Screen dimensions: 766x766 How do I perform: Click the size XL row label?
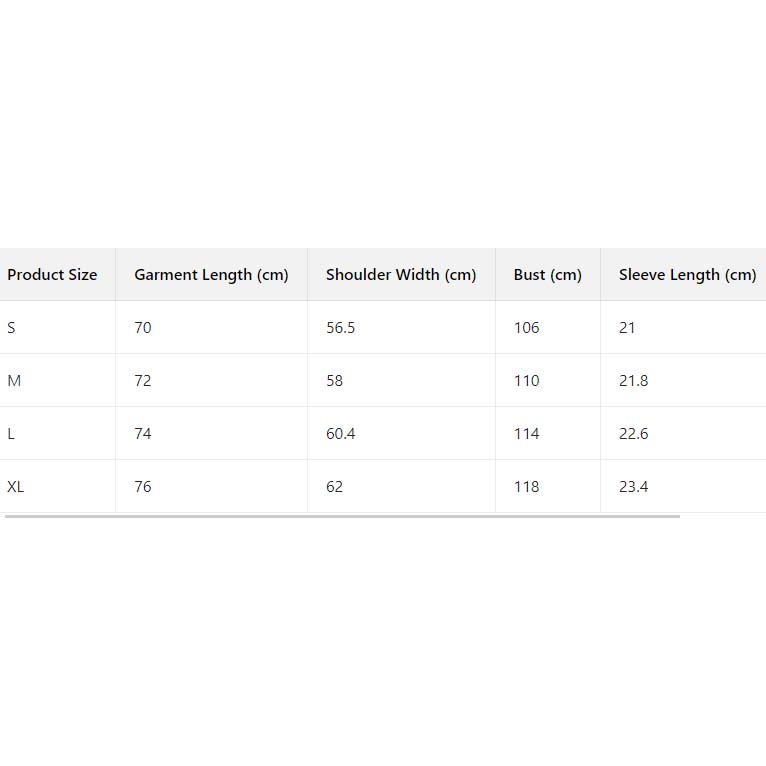tap(16, 487)
